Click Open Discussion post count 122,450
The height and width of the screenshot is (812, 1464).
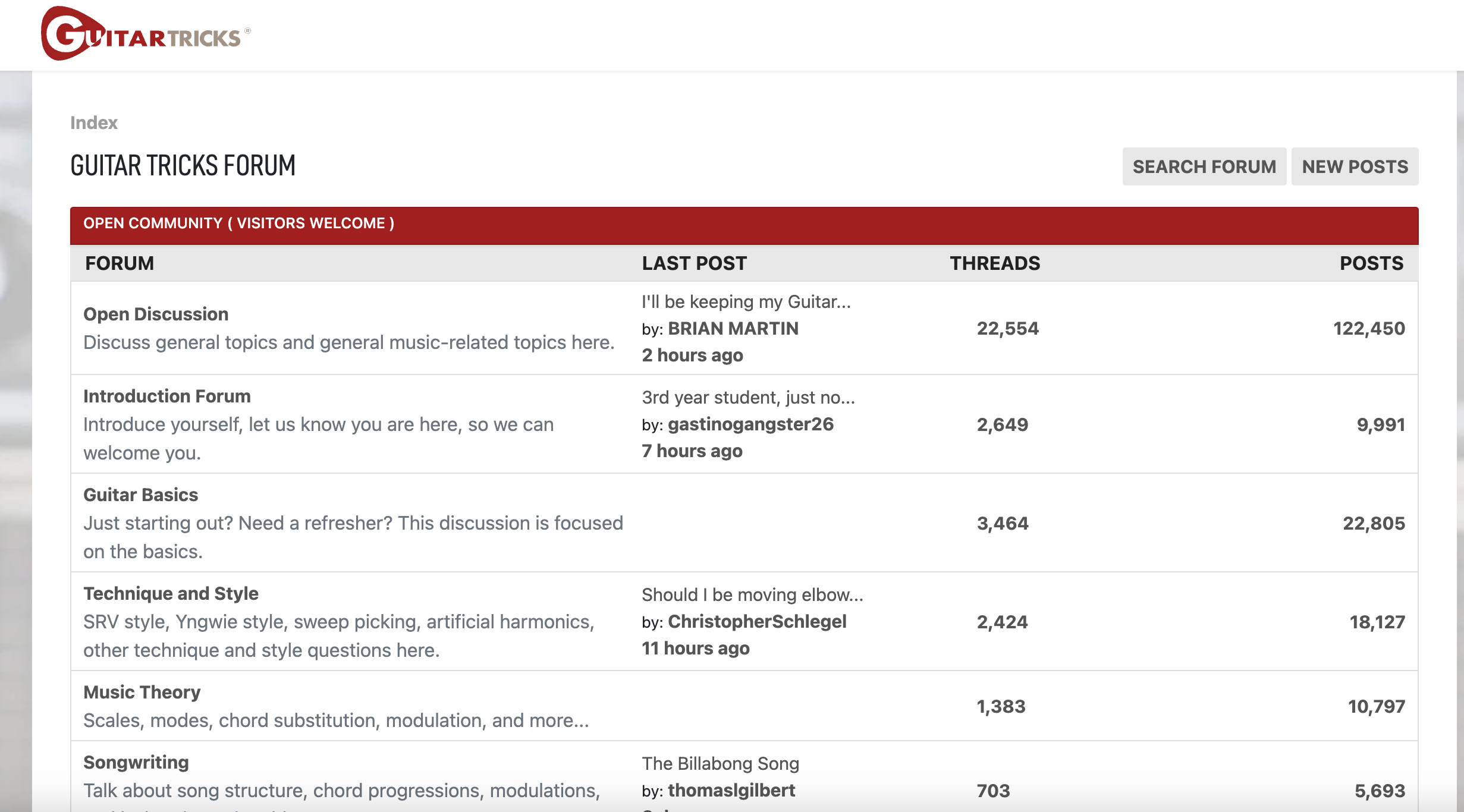1369,328
